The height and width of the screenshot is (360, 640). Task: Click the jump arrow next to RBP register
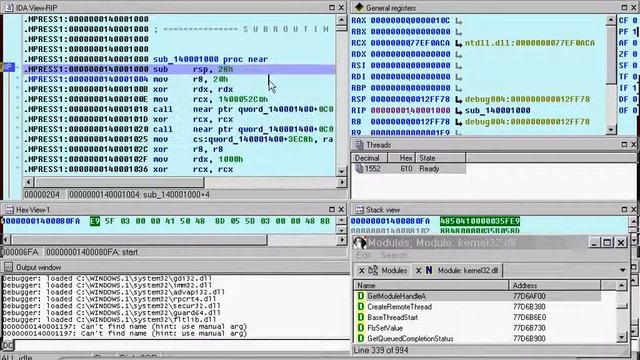(459, 88)
